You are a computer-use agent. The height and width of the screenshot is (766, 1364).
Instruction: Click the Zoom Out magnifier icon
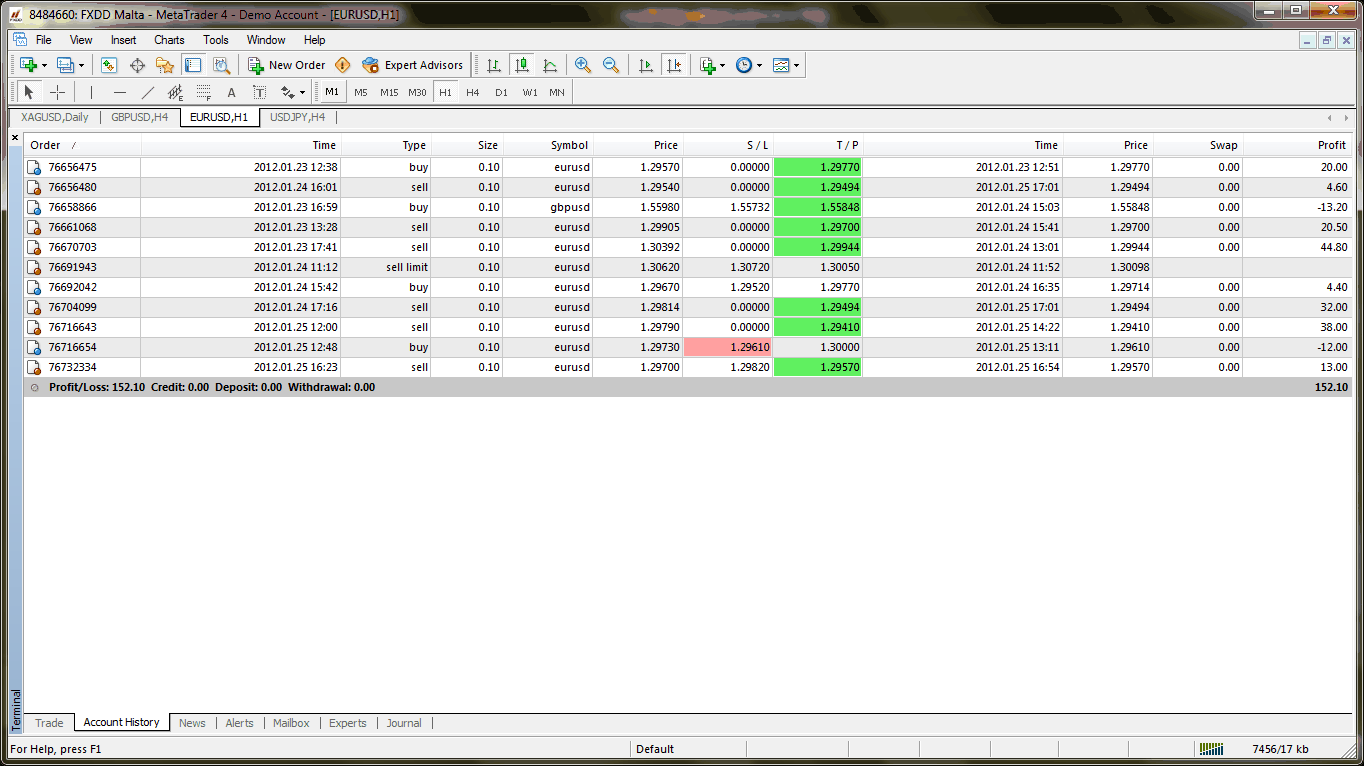611,65
